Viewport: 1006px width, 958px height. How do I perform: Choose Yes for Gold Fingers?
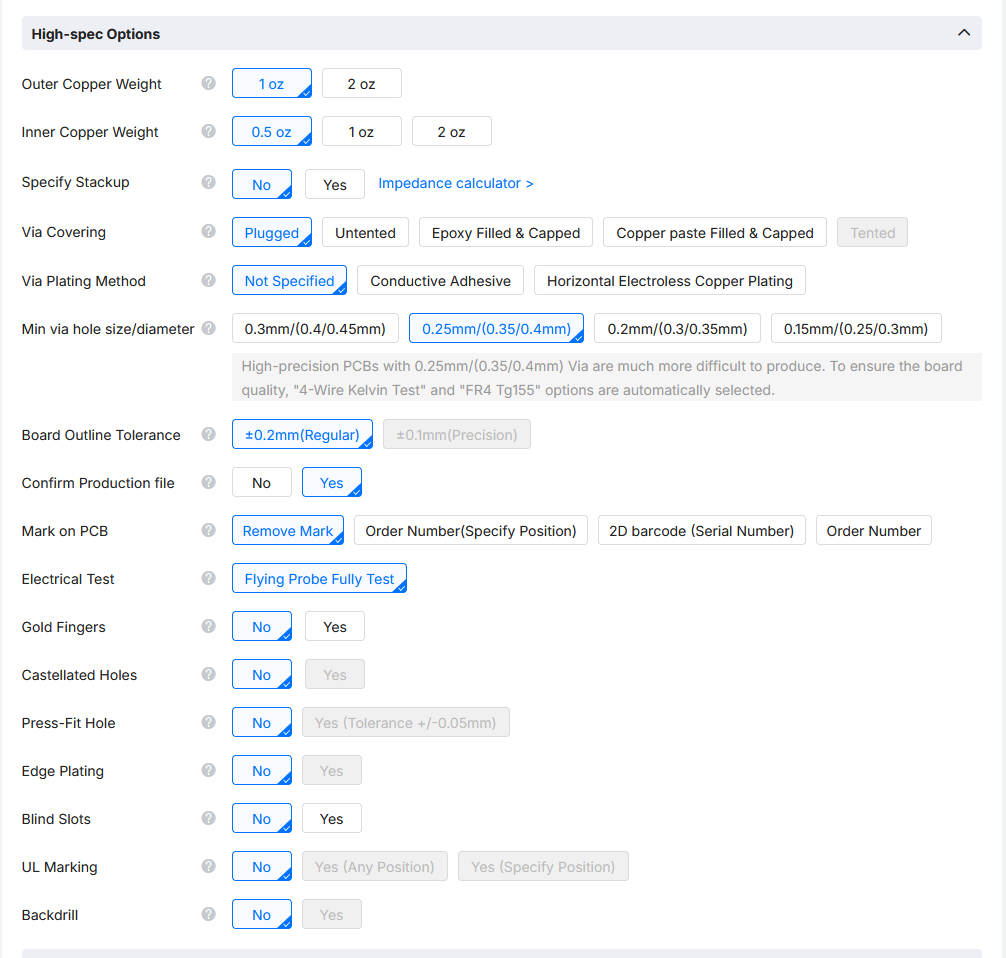tap(335, 626)
